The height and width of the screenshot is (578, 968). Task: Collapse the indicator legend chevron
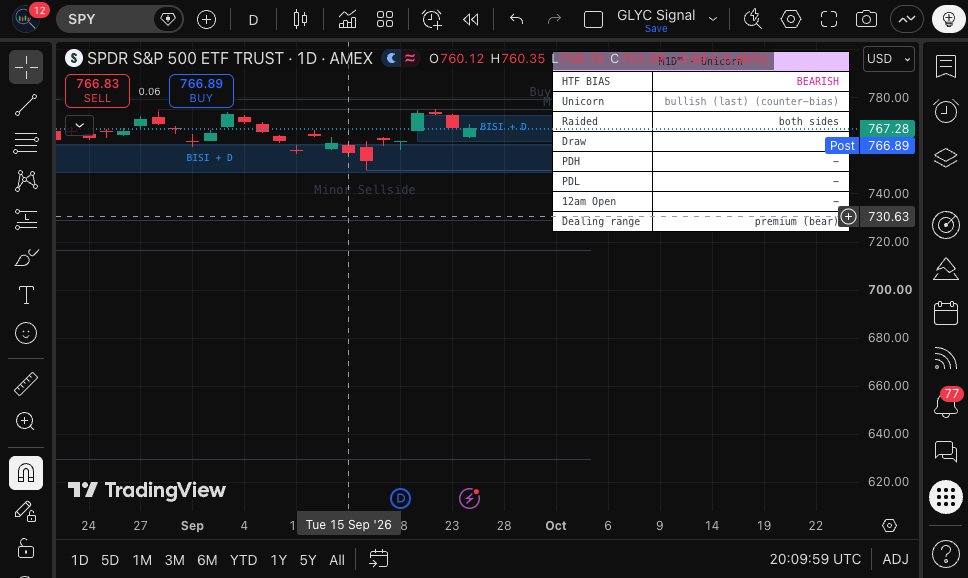pyautogui.click(x=80, y=125)
